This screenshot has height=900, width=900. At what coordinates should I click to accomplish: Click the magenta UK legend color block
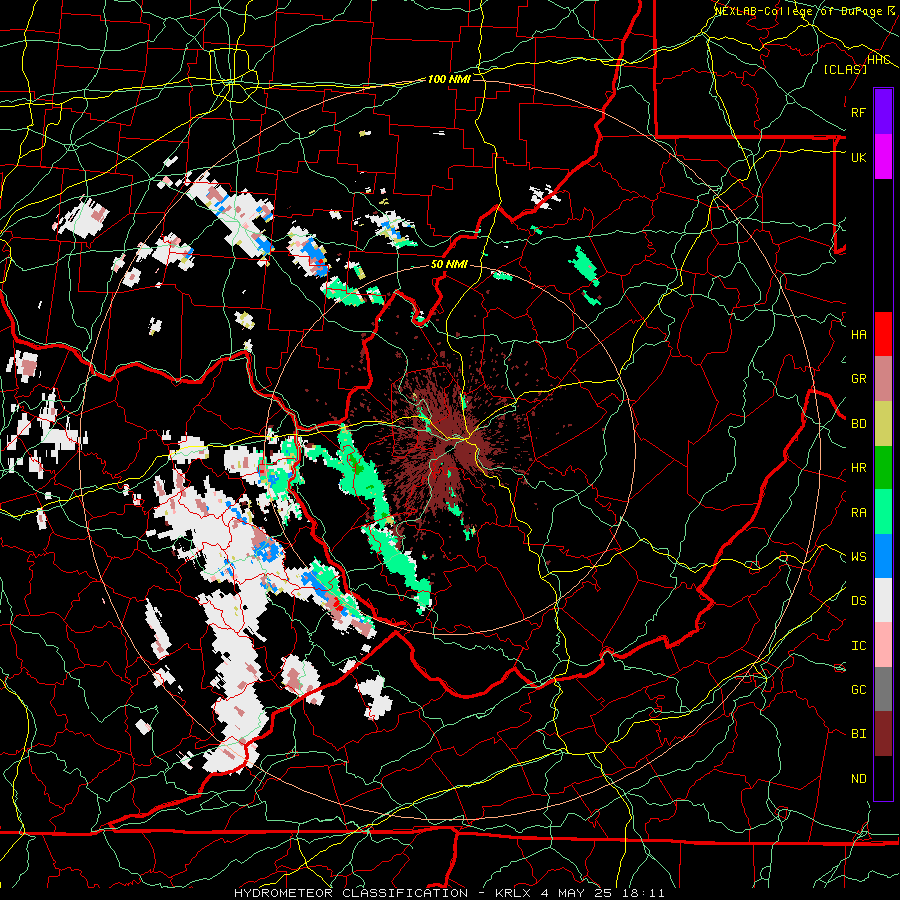point(883,157)
